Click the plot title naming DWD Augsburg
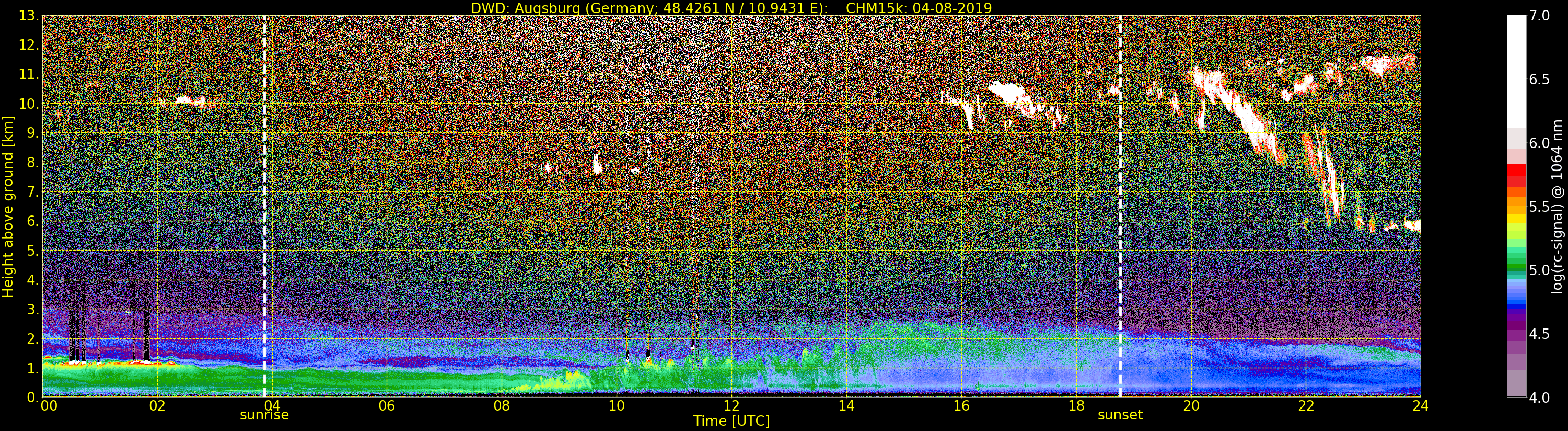Image resolution: width=1568 pixels, height=431 pixels. coord(731,8)
